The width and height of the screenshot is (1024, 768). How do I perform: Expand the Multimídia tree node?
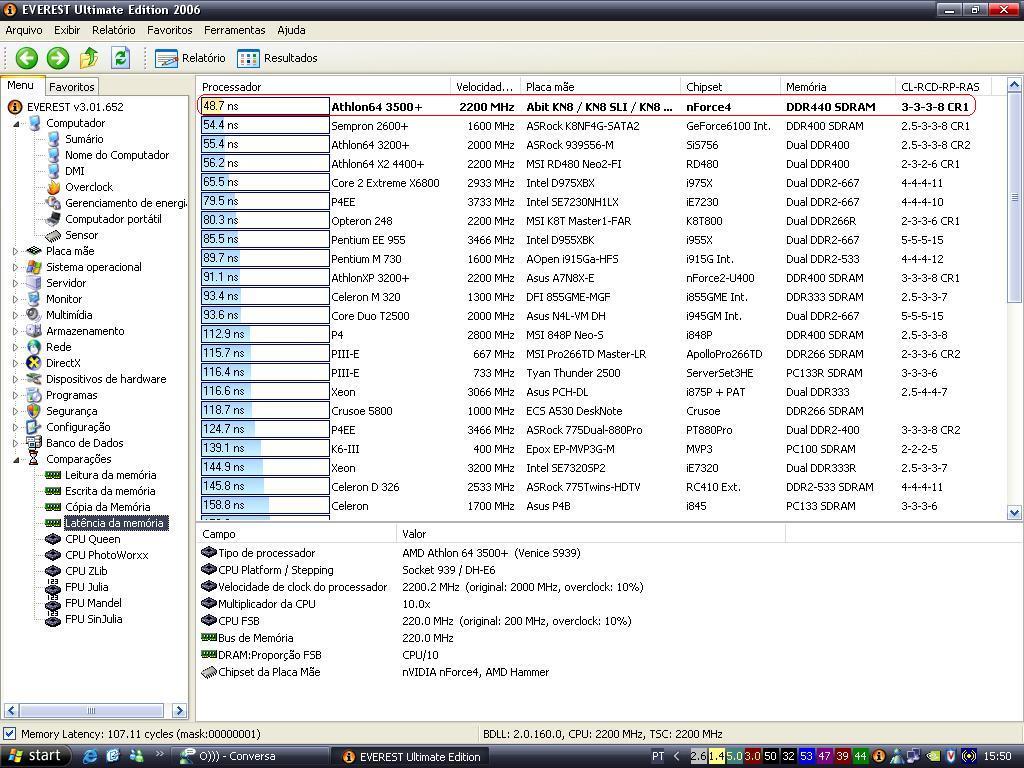16,315
